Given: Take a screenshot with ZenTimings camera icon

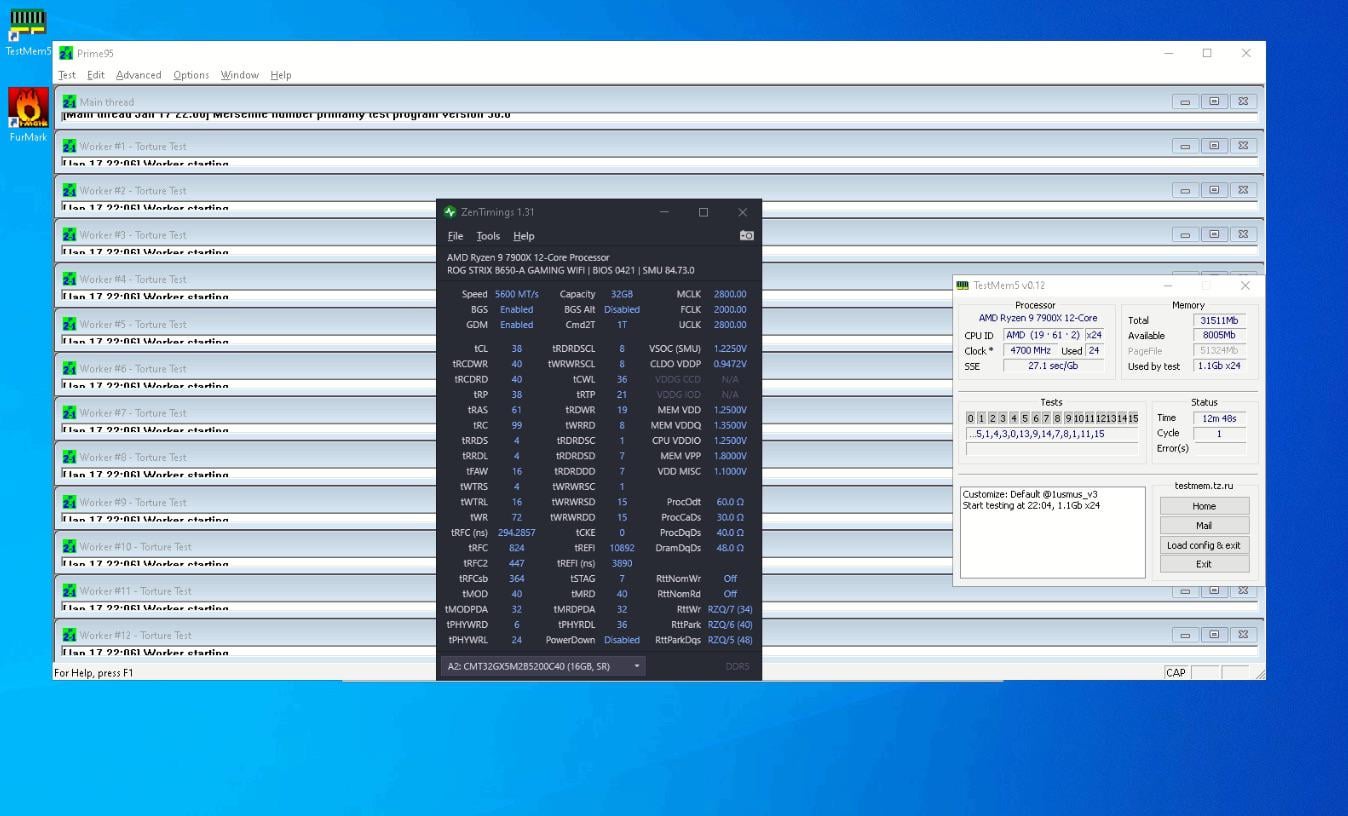Looking at the screenshot, I should 746,236.
